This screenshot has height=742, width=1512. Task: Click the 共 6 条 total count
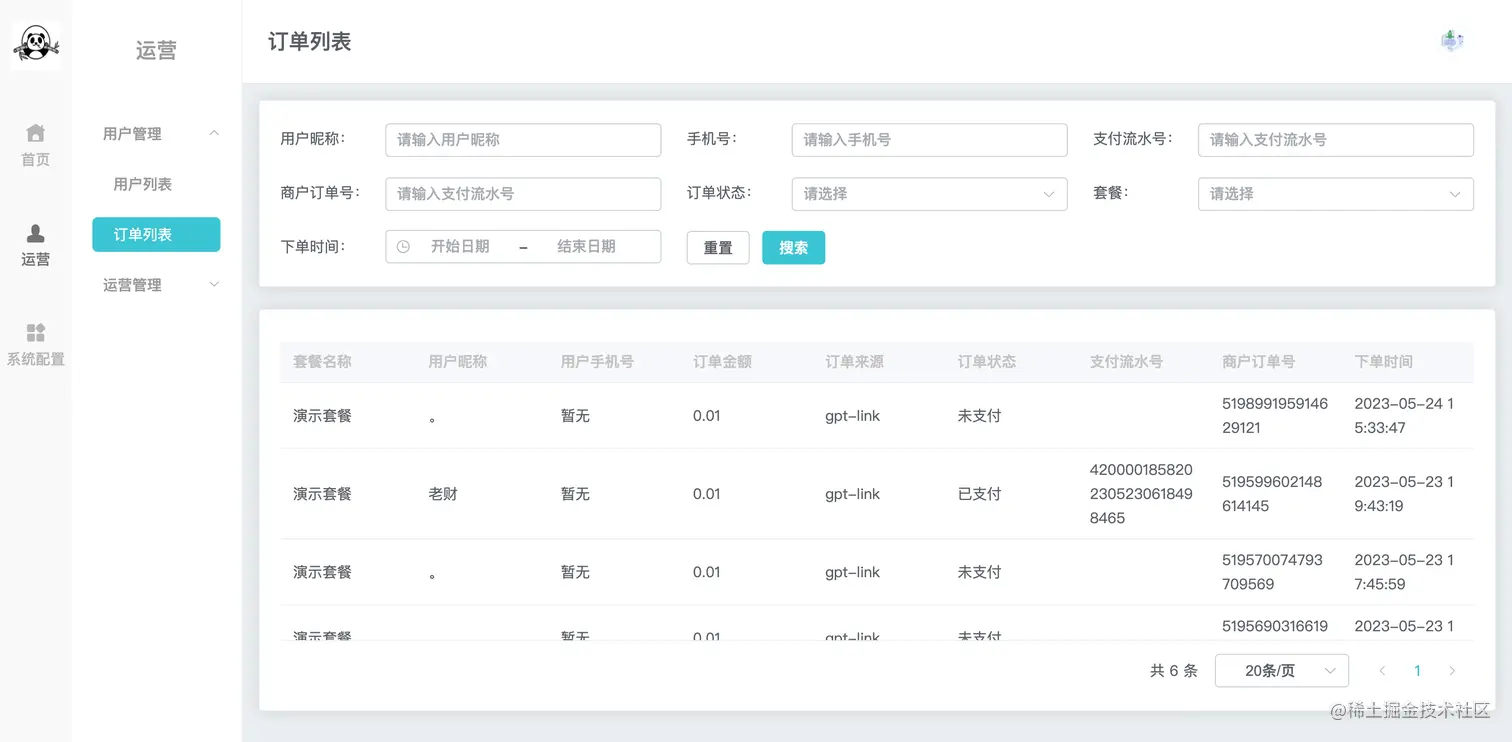pos(1174,671)
